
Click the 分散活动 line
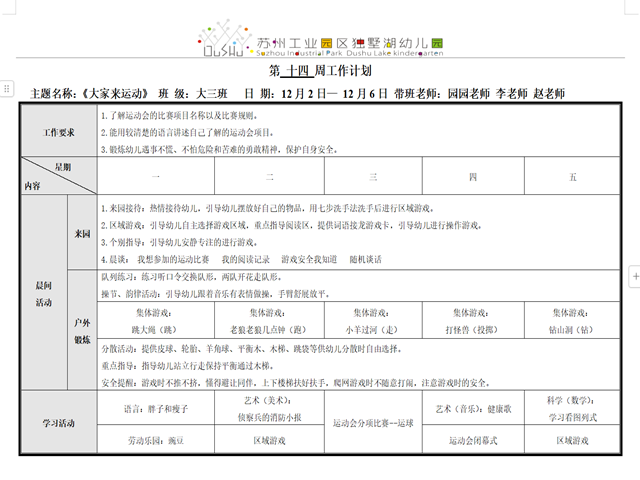[252, 349]
